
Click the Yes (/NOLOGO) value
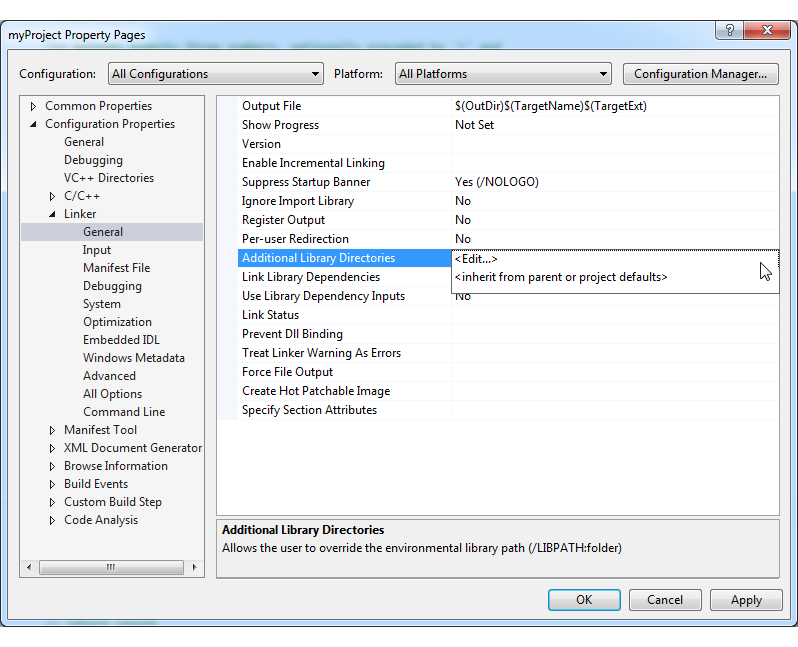click(497, 182)
